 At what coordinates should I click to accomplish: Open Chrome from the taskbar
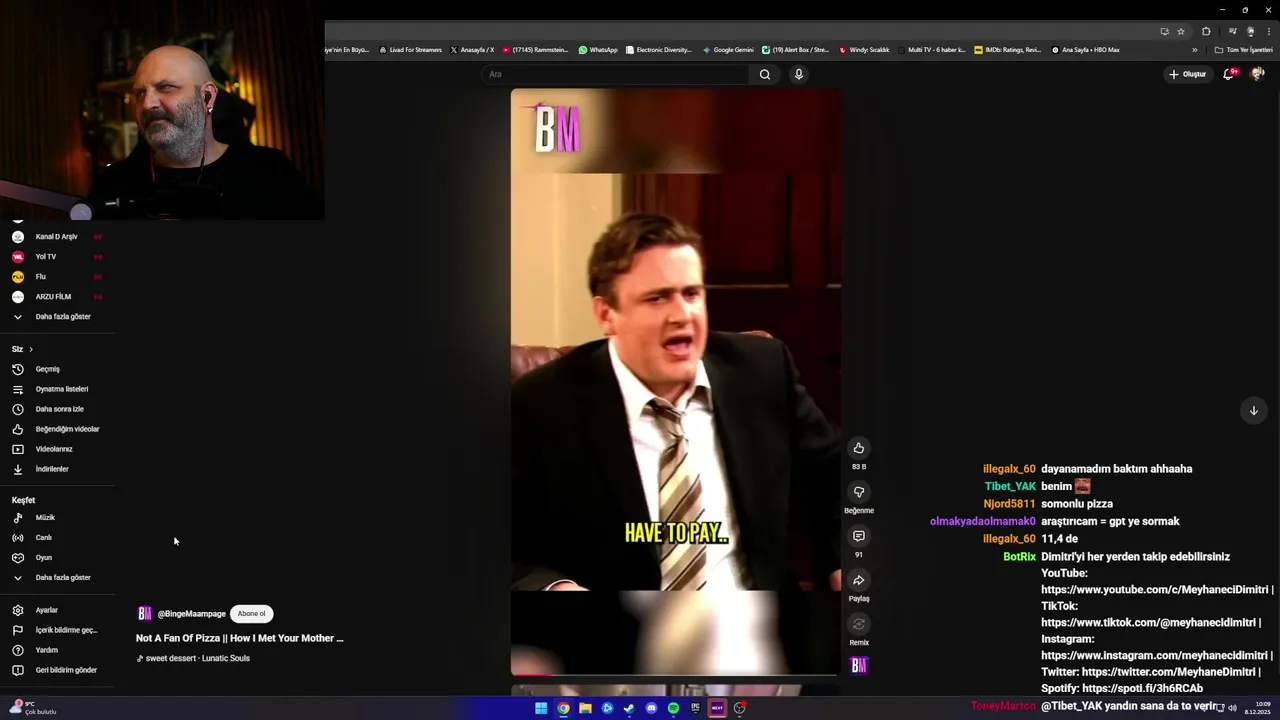pyautogui.click(x=563, y=708)
